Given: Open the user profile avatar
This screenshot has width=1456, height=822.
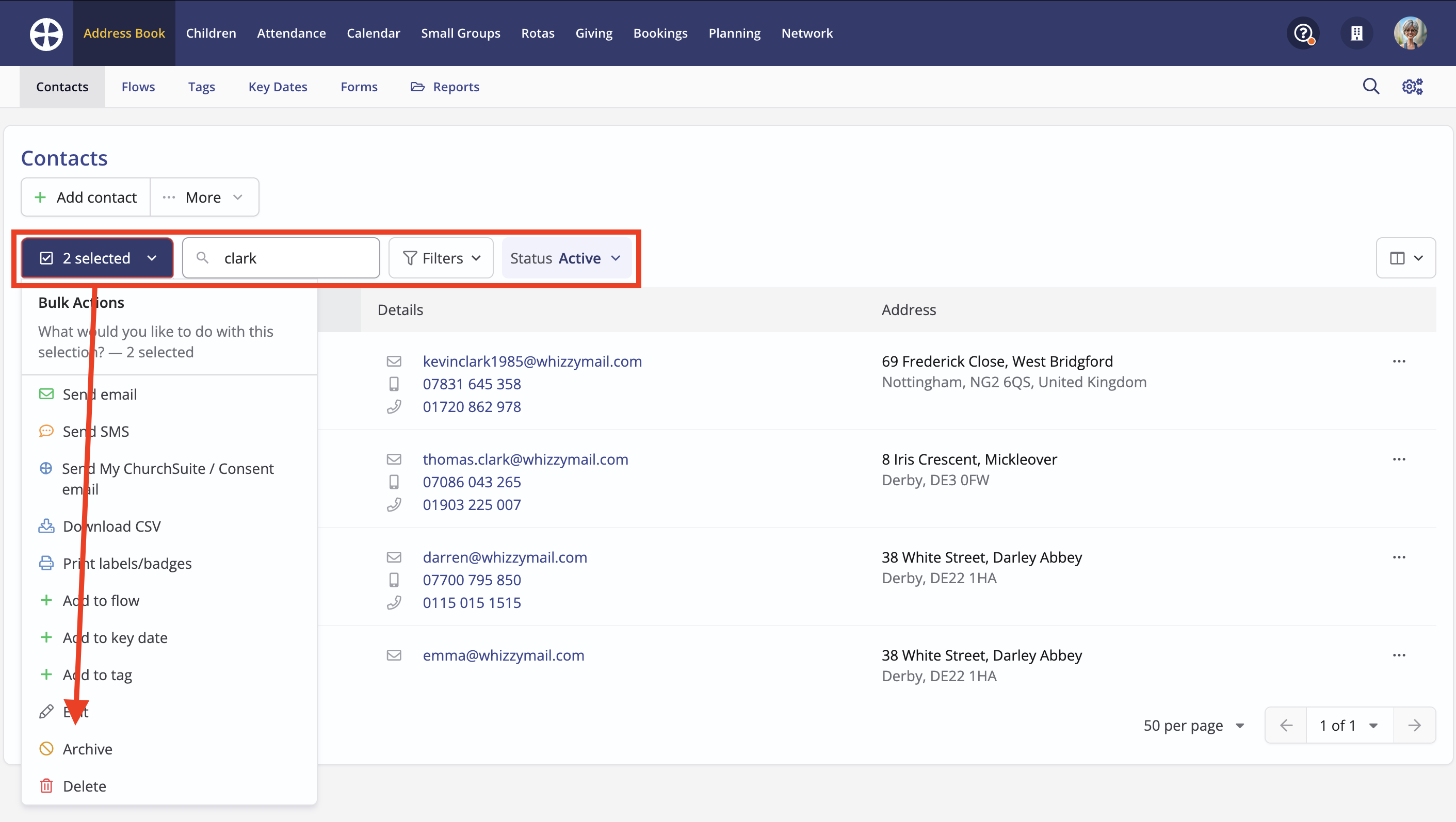Looking at the screenshot, I should tap(1410, 34).
